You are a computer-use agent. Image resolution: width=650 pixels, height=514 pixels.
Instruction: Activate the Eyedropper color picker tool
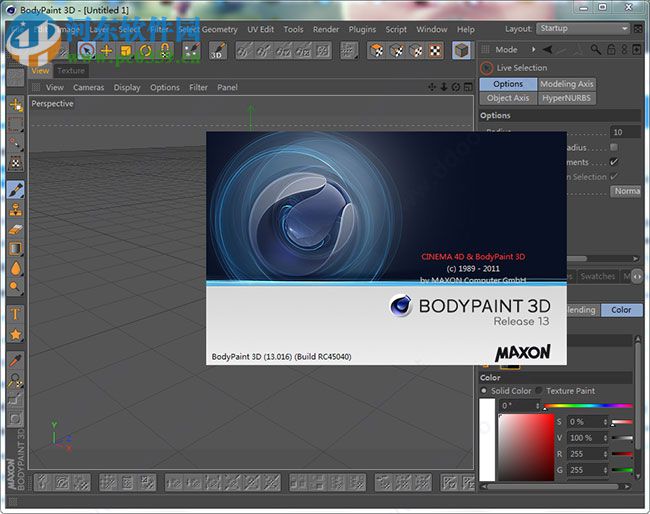16,360
